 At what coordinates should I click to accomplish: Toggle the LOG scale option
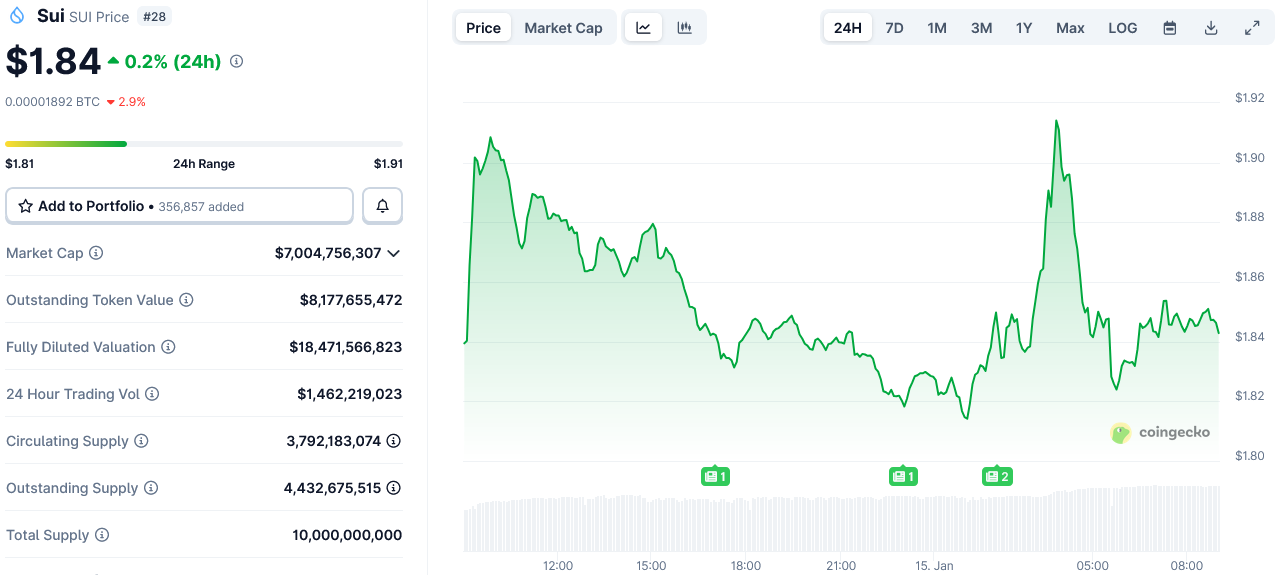(x=1122, y=28)
